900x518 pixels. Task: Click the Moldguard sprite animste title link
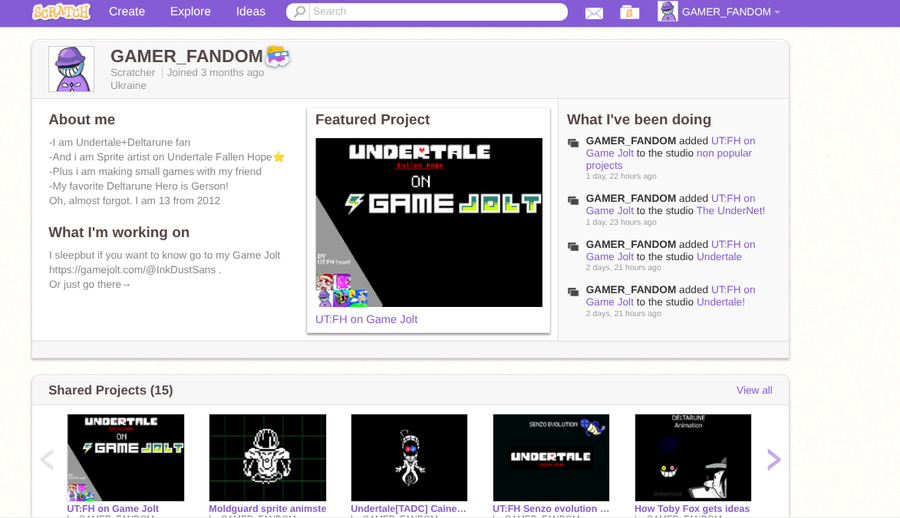(267, 508)
